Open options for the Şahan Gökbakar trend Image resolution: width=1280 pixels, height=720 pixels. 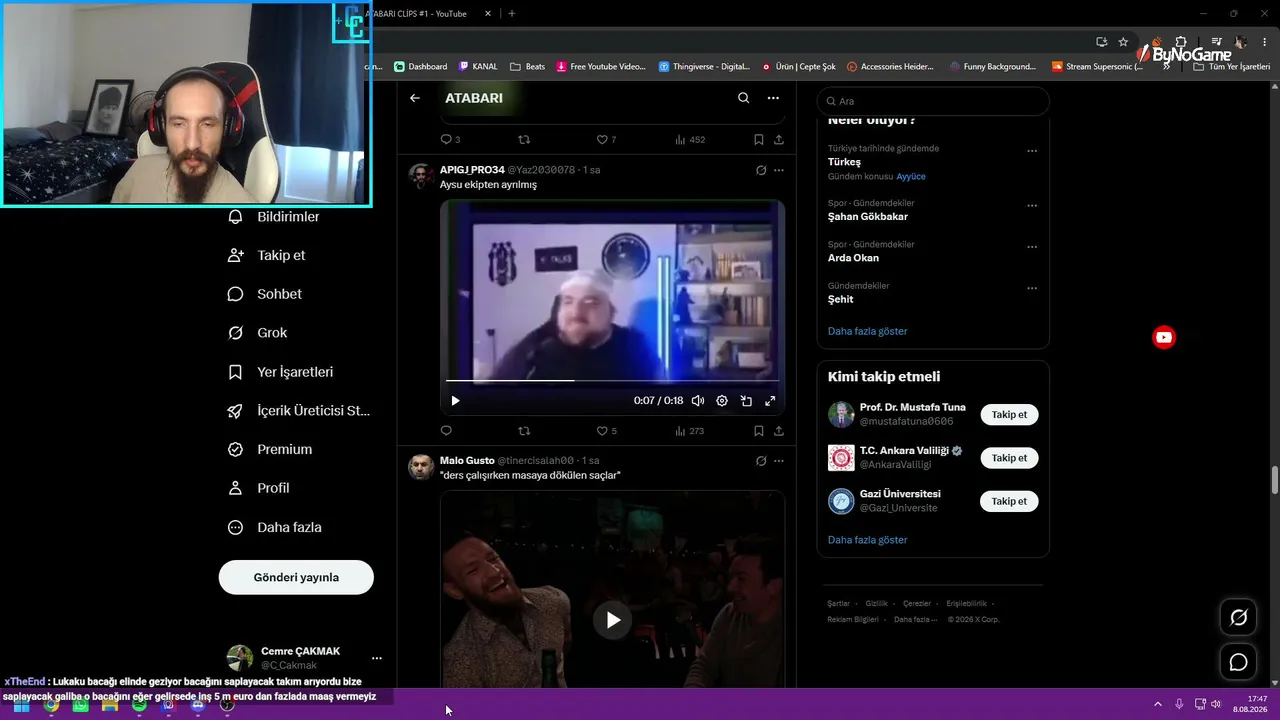(1032, 206)
